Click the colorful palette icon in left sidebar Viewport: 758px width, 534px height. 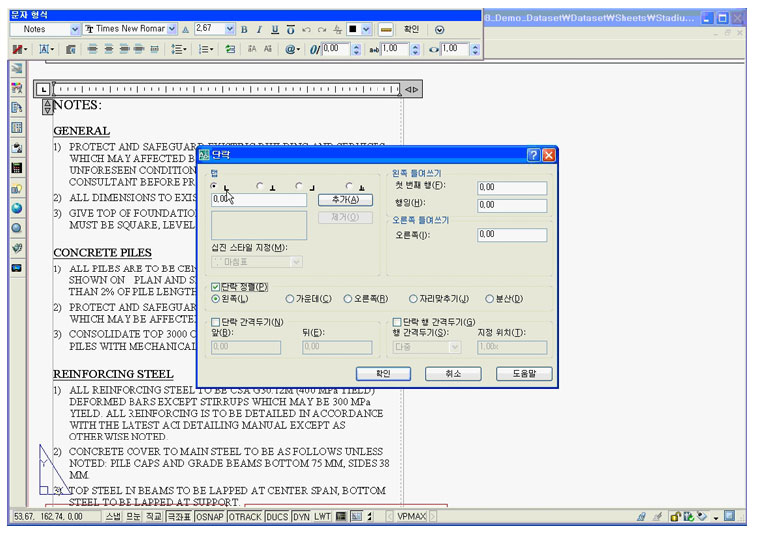[17, 87]
